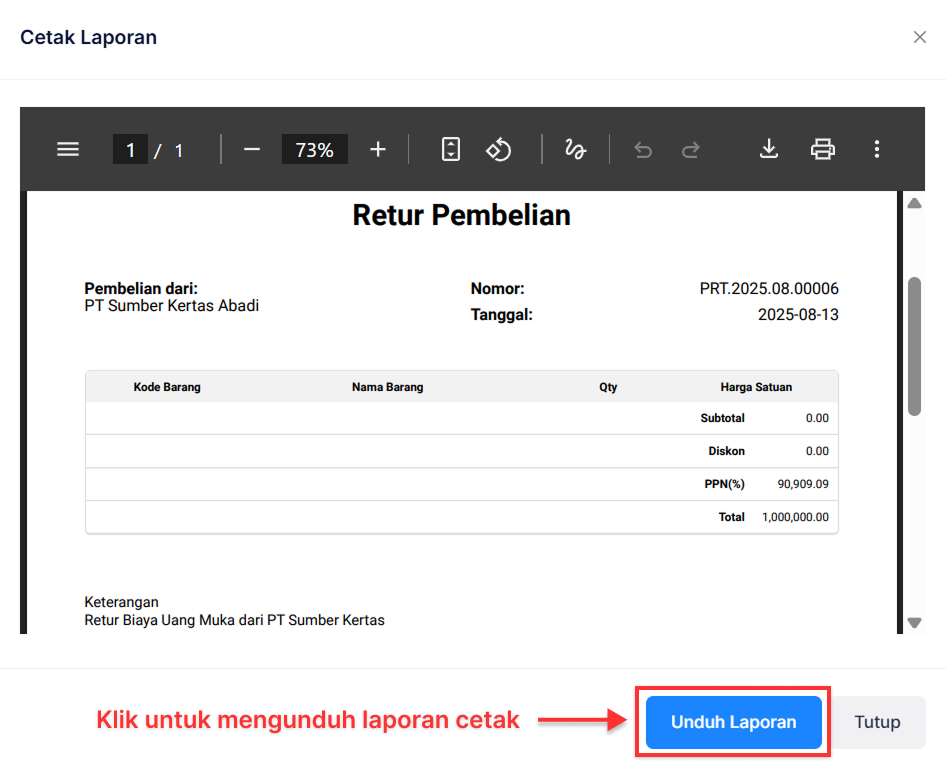The height and width of the screenshot is (768, 946).
Task: Open the print icon in the viewer toolbar
Action: coord(822,149)
